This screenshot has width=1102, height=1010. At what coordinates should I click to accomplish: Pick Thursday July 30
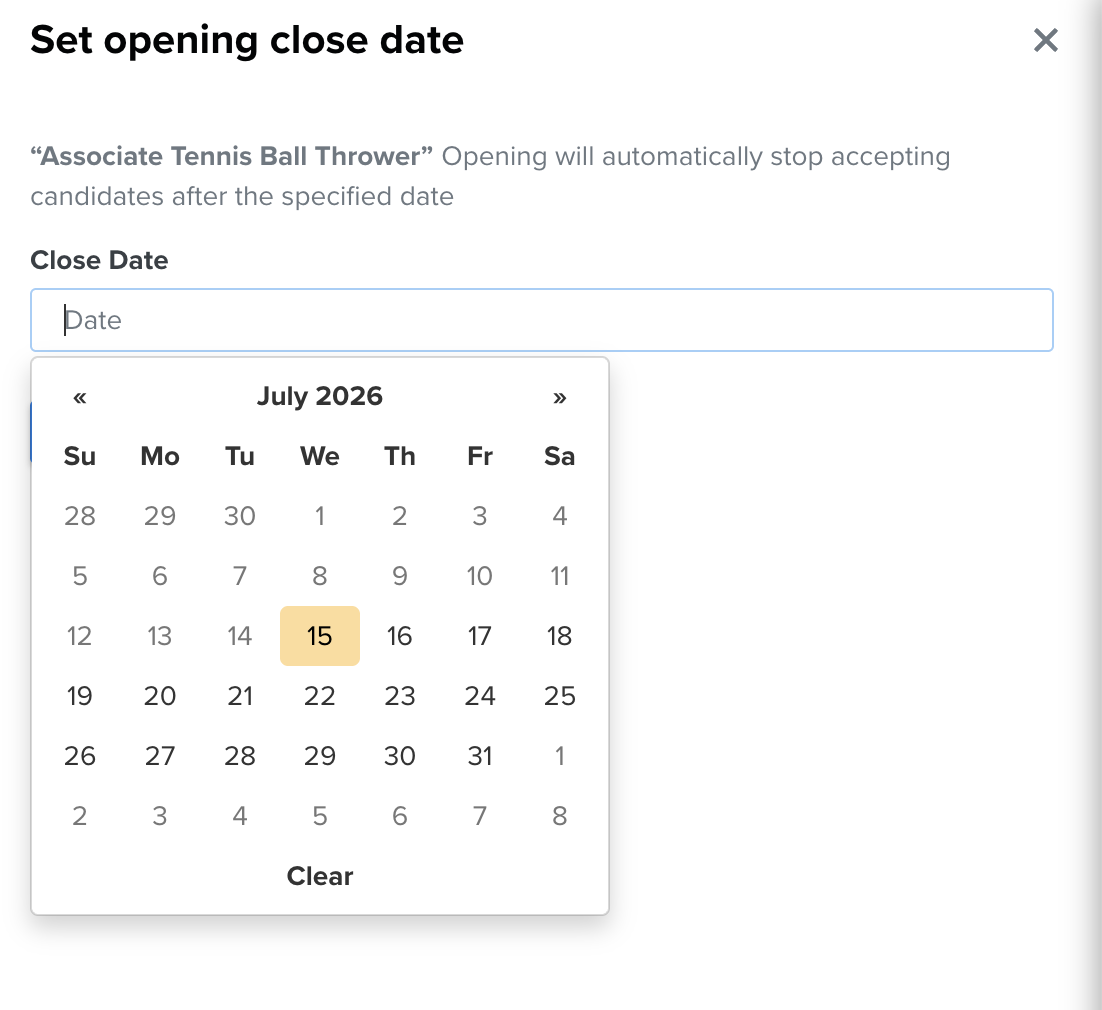399,756
